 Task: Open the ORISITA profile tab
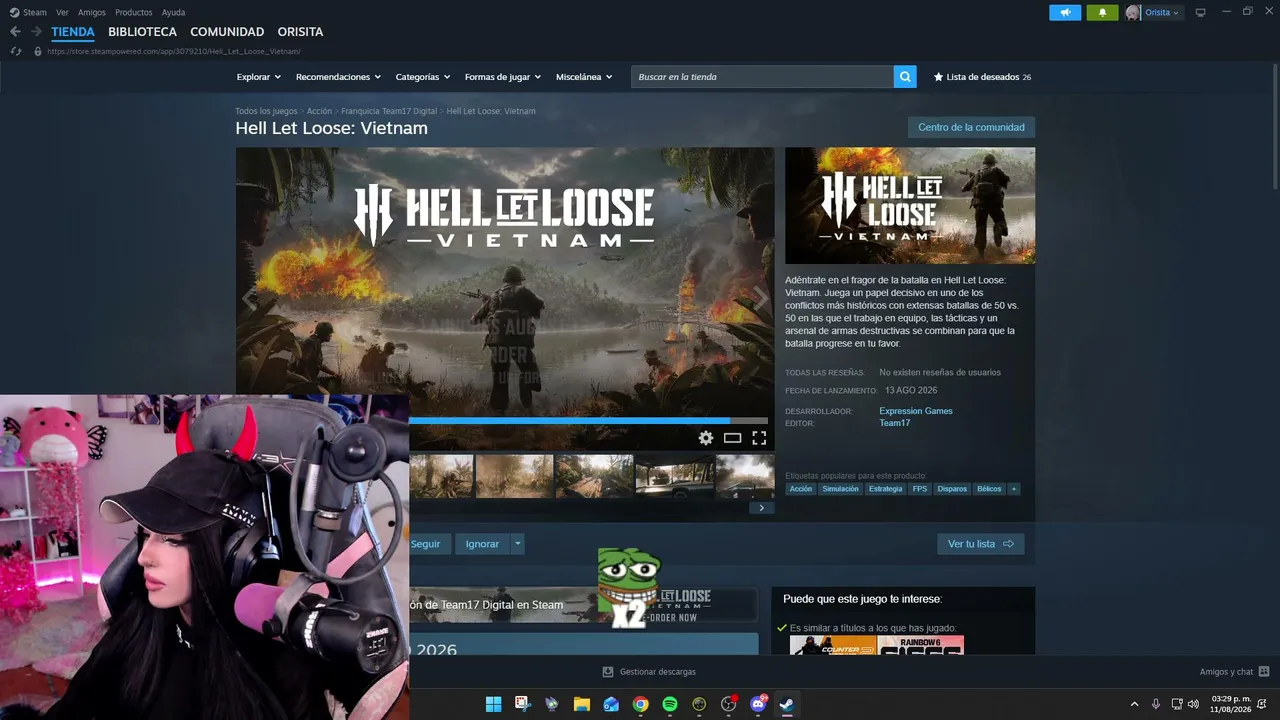coord(300,32)
